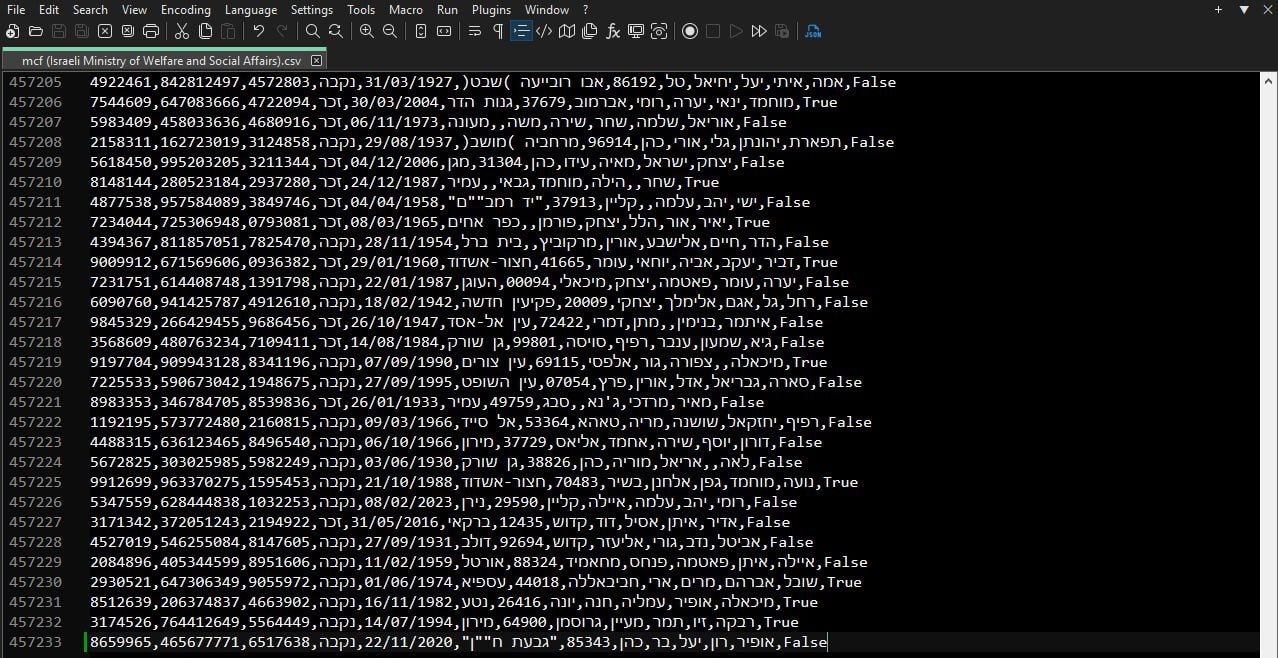
Task: Create a new file with the New icon
Action: pyautogui.click(x=13, y=31)
